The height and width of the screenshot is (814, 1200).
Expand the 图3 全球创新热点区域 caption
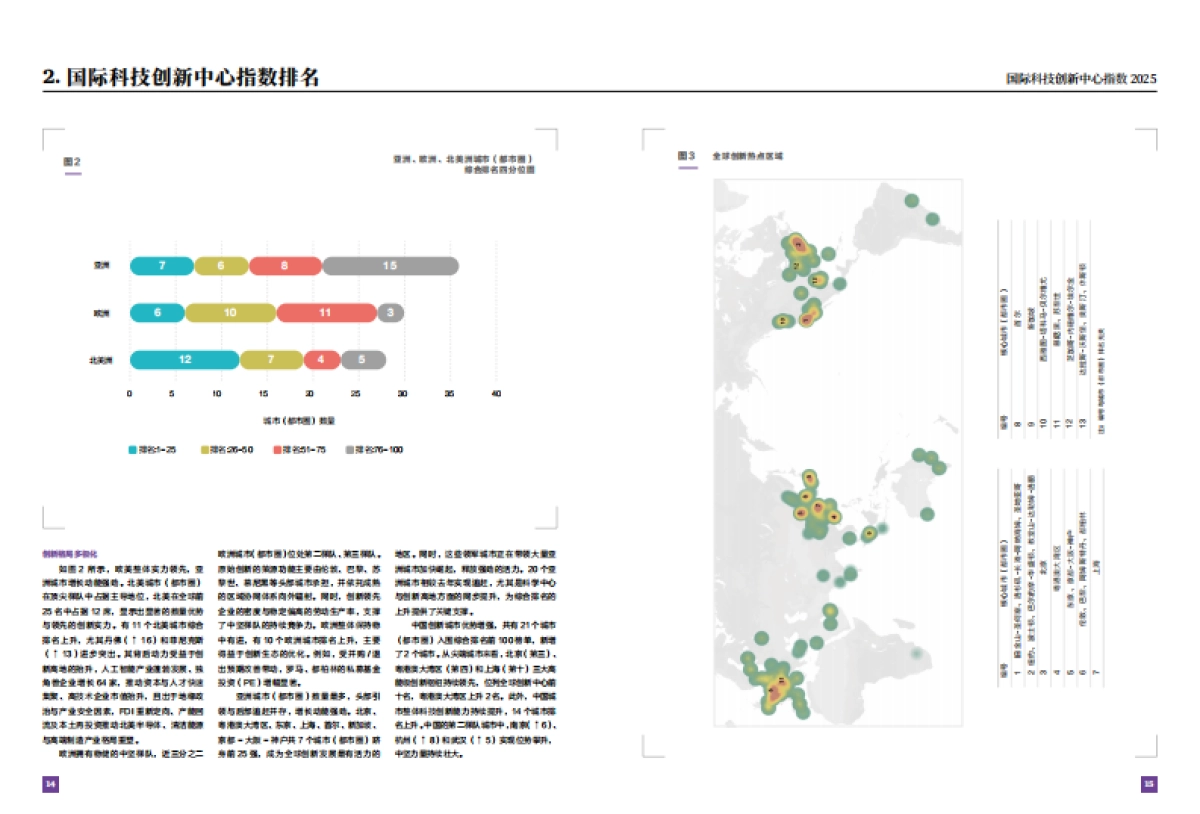click(x=750, y=155)
